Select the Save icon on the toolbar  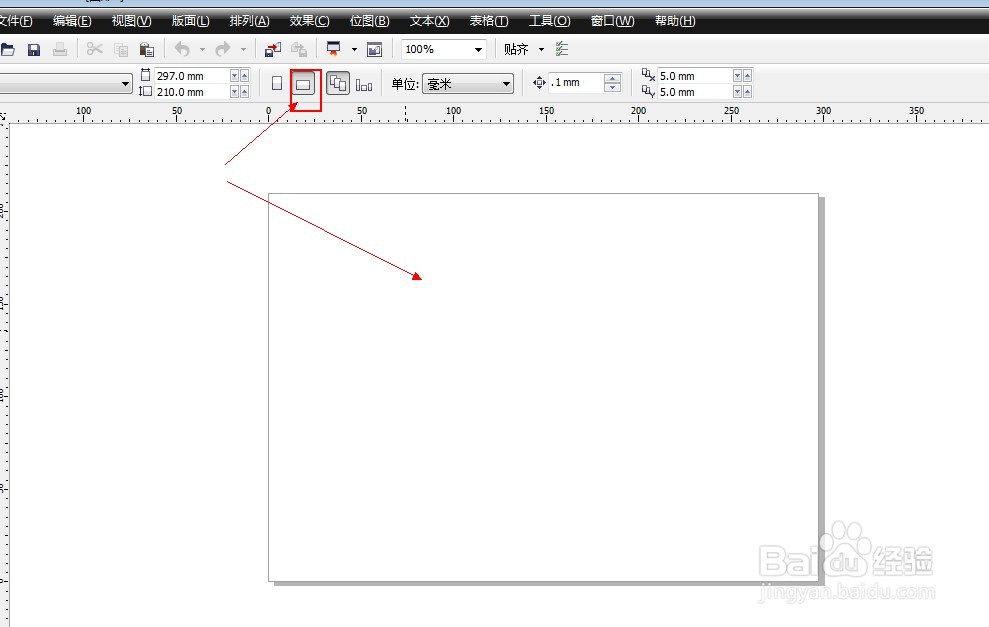pos(34,48)
